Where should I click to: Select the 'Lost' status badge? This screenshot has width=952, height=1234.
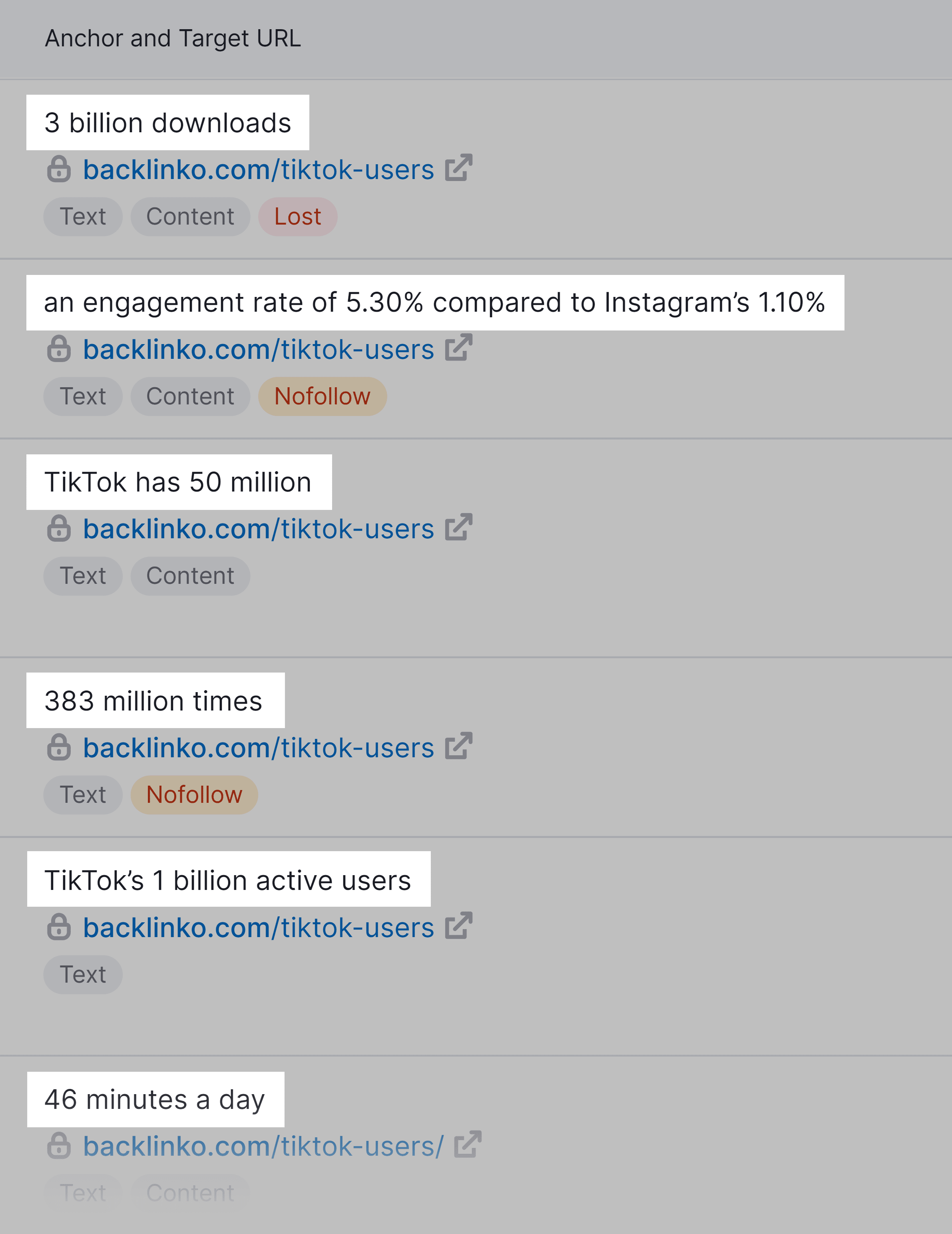[298, 217]
